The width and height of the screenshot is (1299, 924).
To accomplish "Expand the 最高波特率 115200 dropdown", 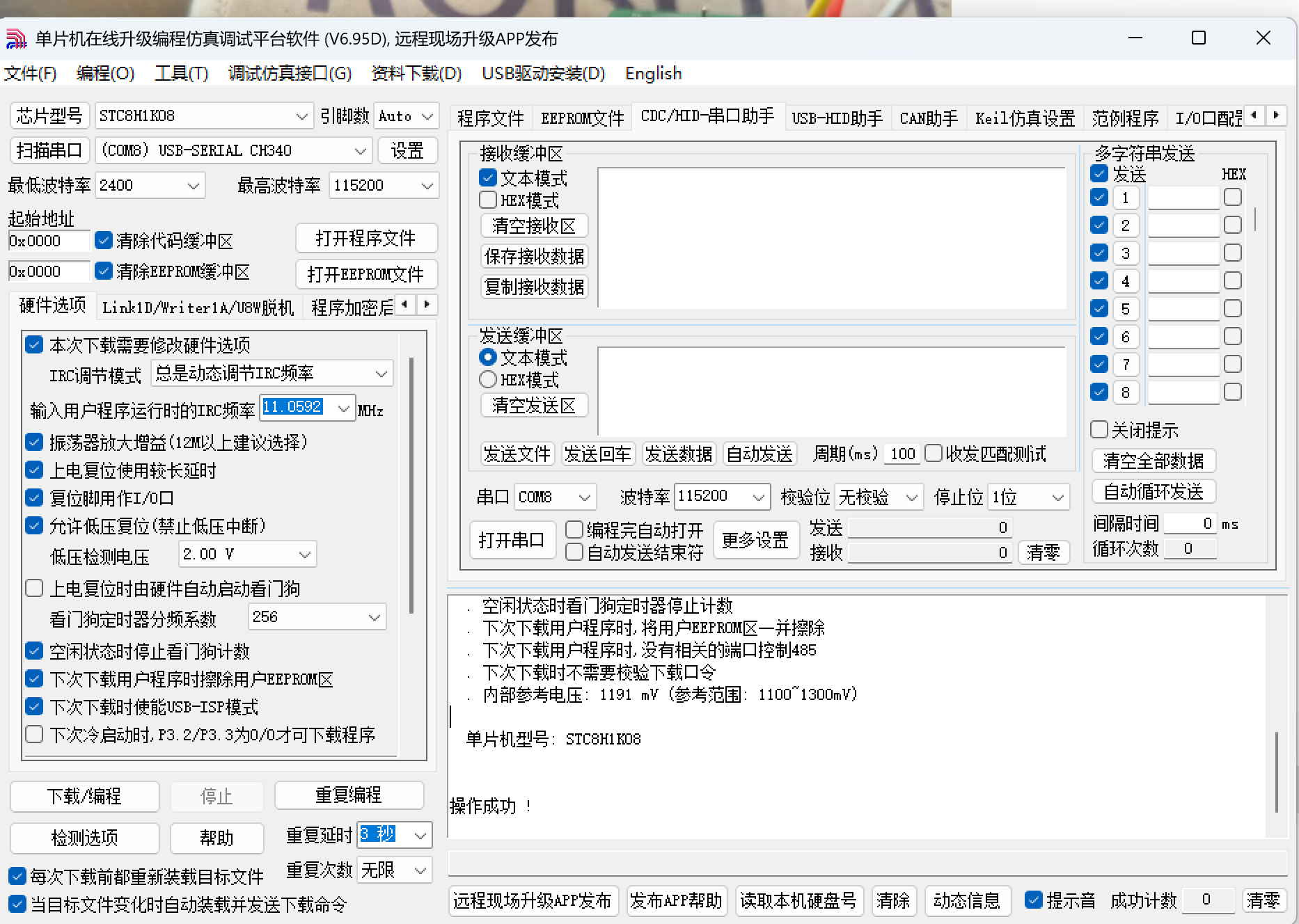I will click(x=427, y=186).
